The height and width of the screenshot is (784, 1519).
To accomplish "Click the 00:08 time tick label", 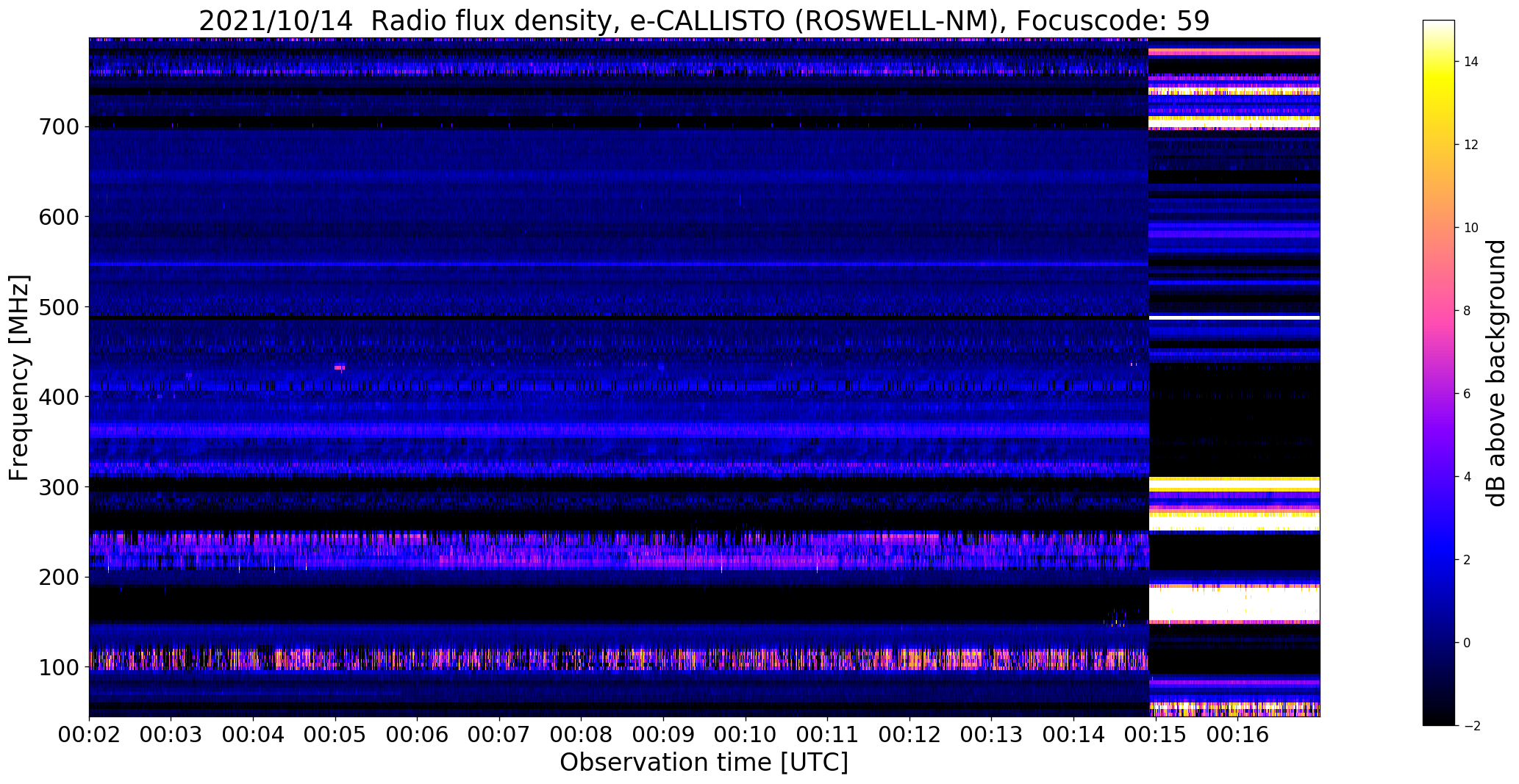I will [x=582, y=733].
